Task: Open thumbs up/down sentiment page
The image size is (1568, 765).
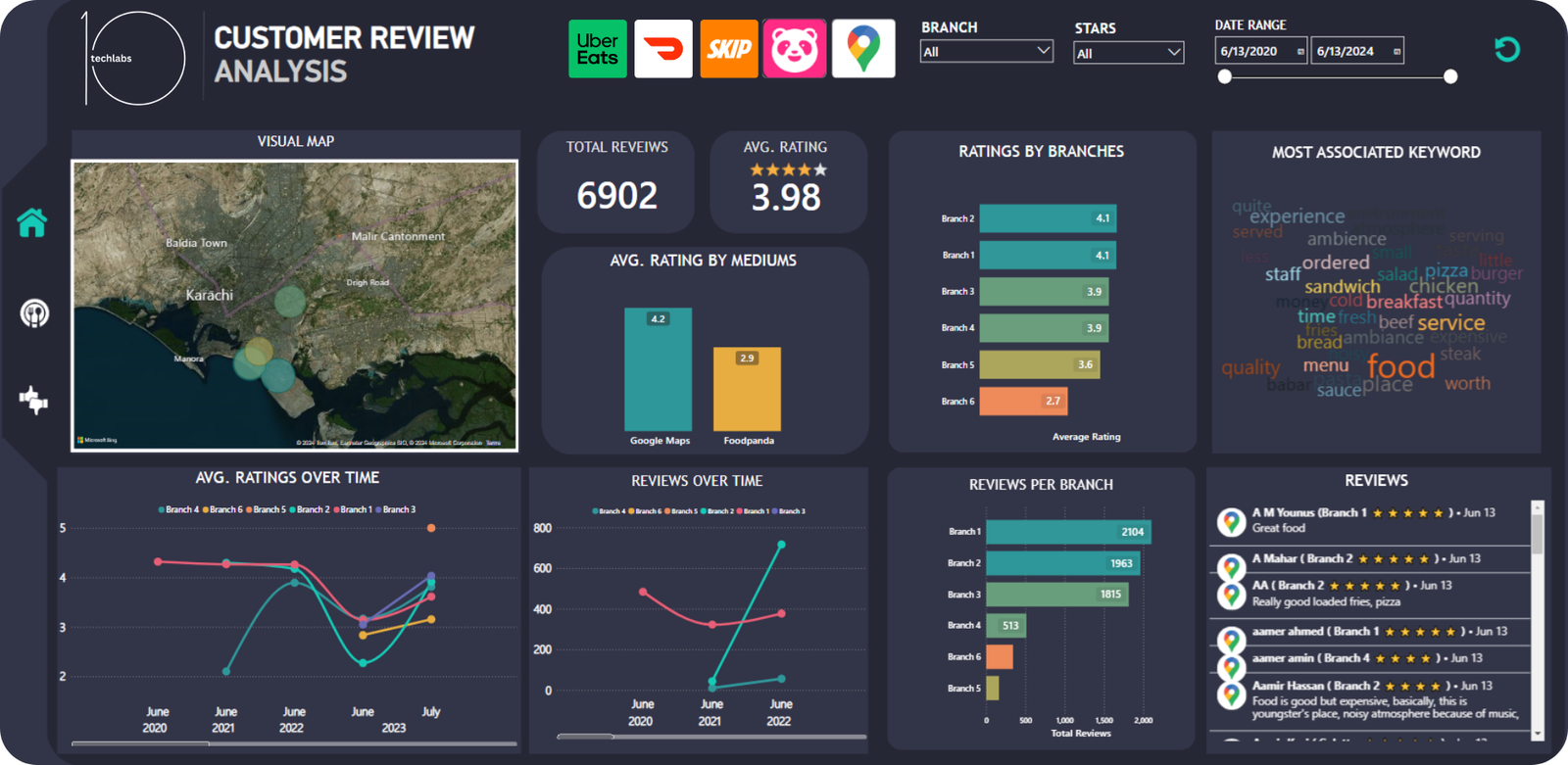Action: click(x=33, y=400)
